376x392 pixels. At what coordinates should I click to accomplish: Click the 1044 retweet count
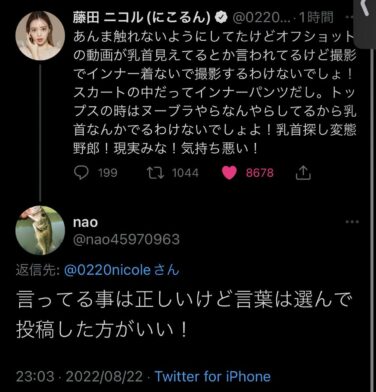coord(185,173)
